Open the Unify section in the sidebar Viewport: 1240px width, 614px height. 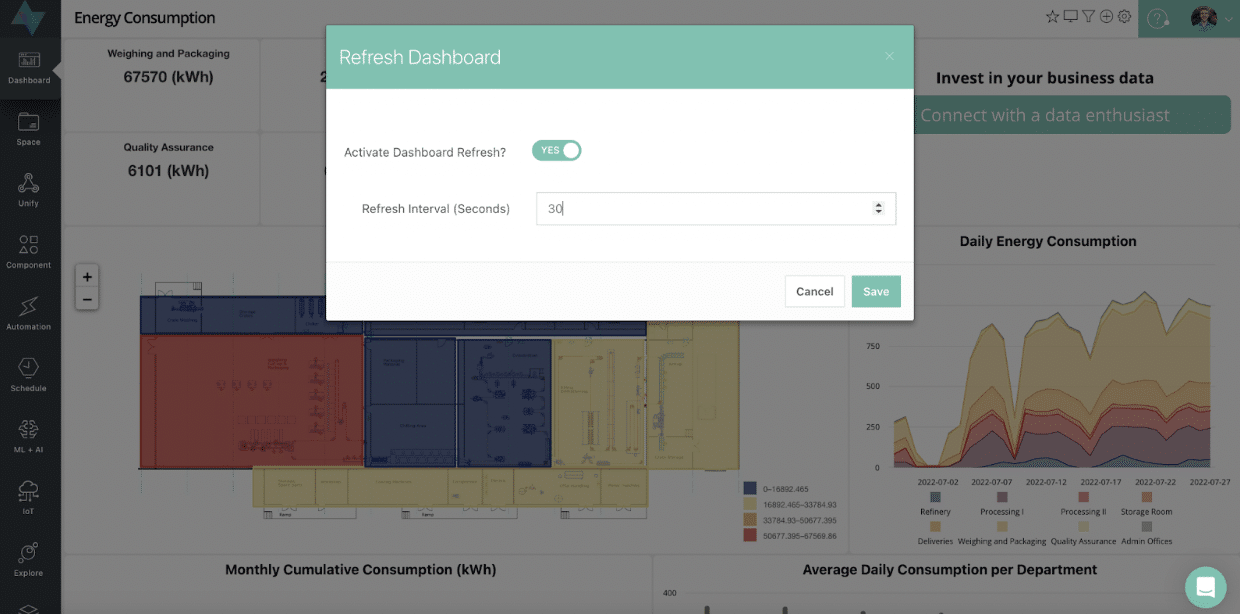coord(29,191)
